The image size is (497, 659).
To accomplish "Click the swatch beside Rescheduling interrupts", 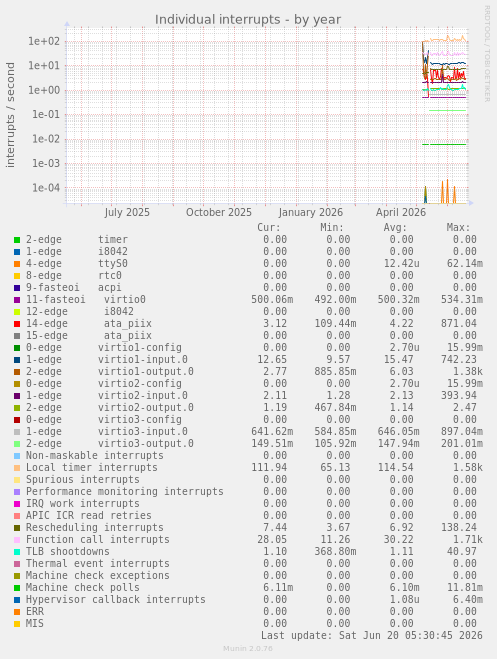I will 17,528.
